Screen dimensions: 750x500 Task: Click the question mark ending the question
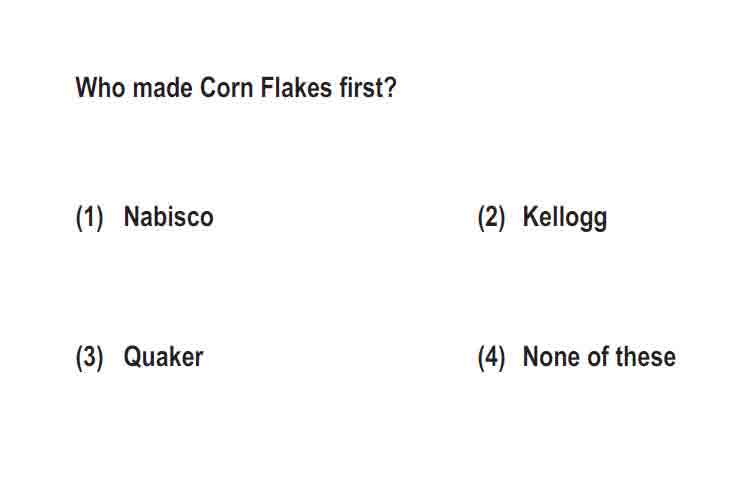coord(390,88)
